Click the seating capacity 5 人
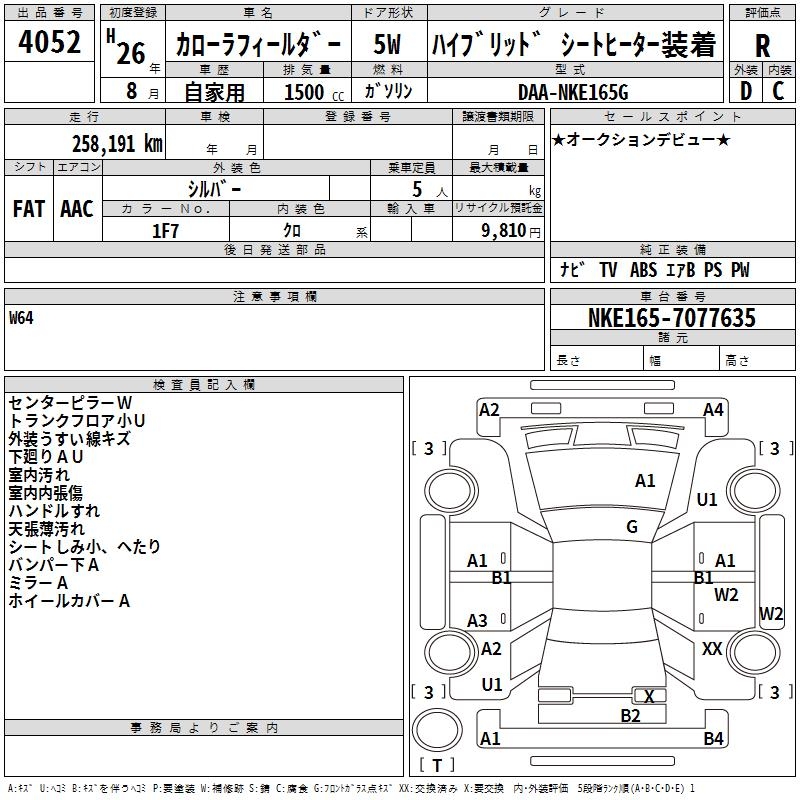 [430, 190]
